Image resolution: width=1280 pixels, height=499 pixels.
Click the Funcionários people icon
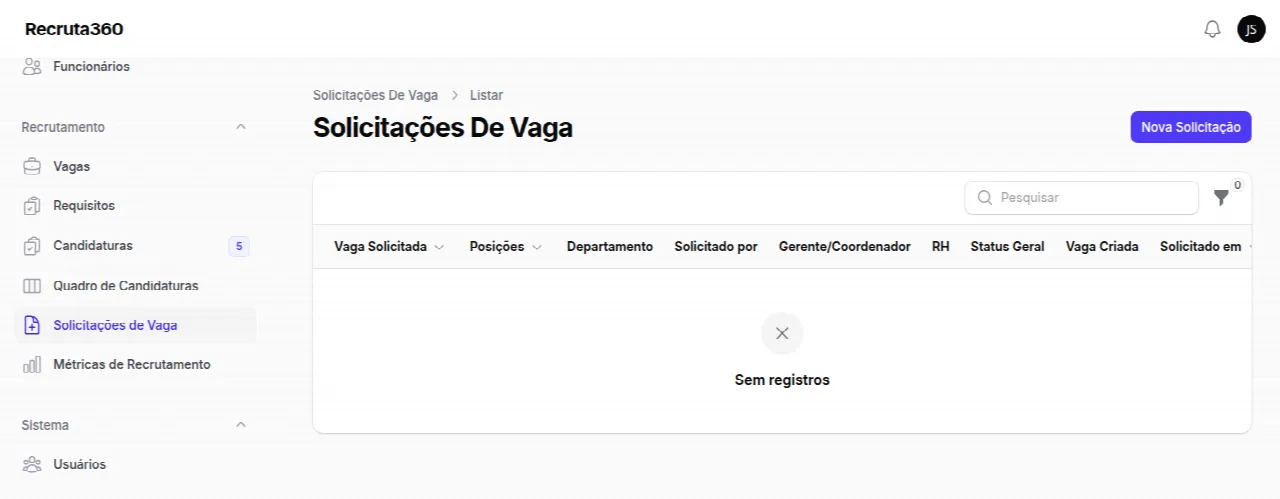click(x=32, y=67)
